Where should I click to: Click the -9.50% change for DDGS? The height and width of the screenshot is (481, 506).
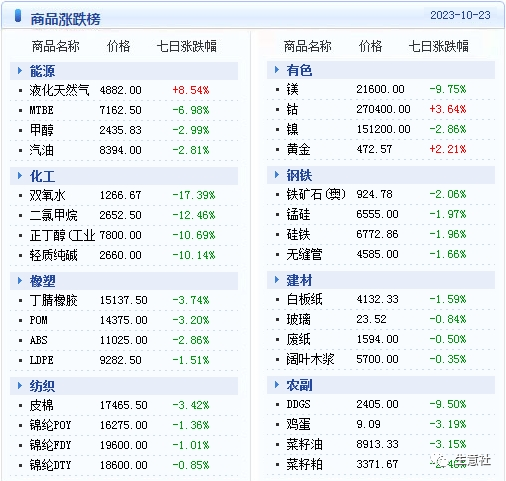(448, 404)
